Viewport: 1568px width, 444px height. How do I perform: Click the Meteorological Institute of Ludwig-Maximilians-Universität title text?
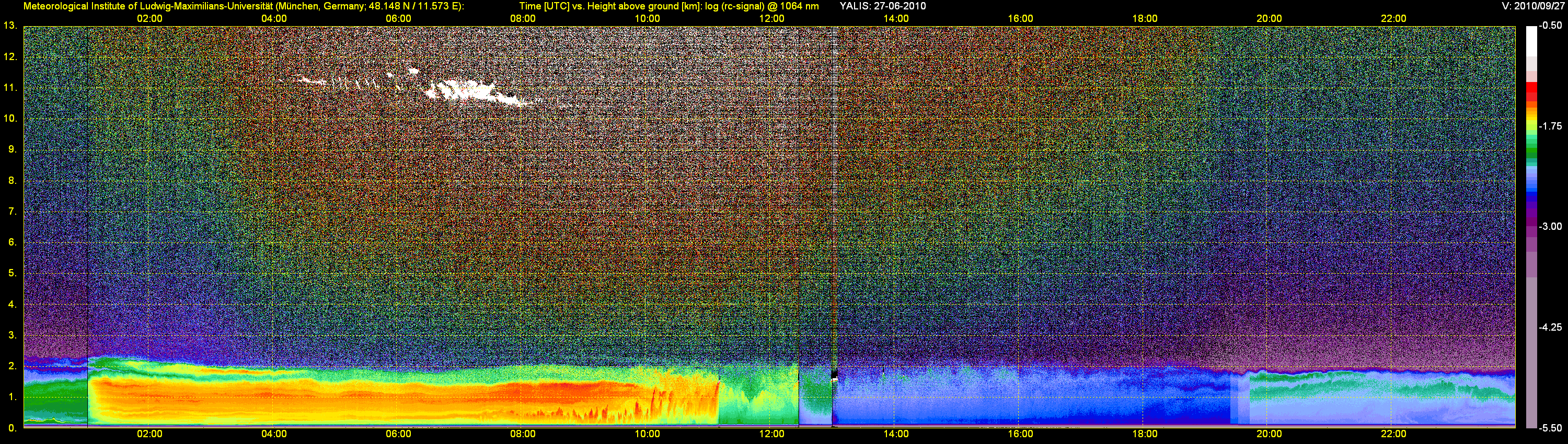pos(243,6)
